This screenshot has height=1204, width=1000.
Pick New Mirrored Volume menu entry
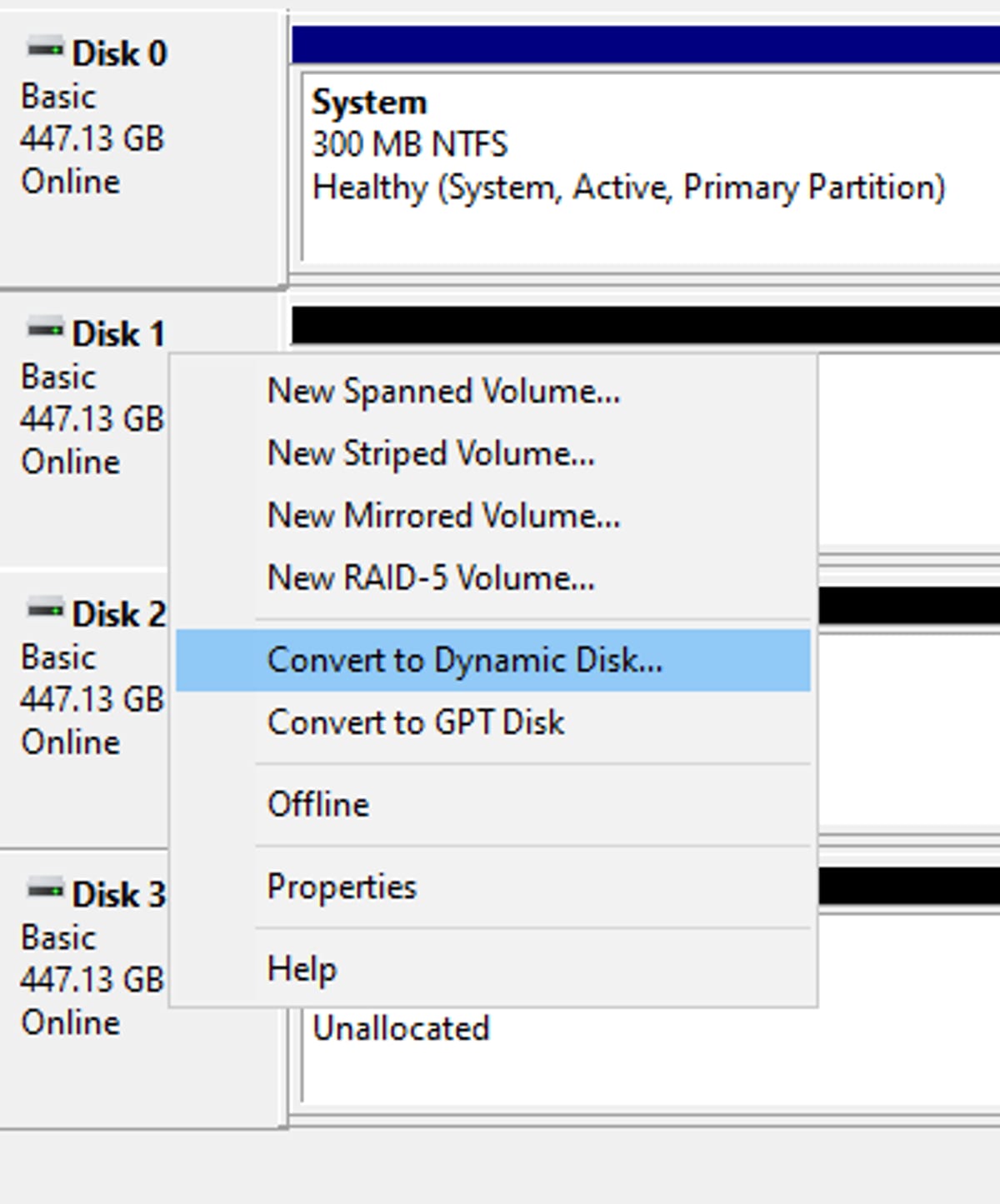443,516
